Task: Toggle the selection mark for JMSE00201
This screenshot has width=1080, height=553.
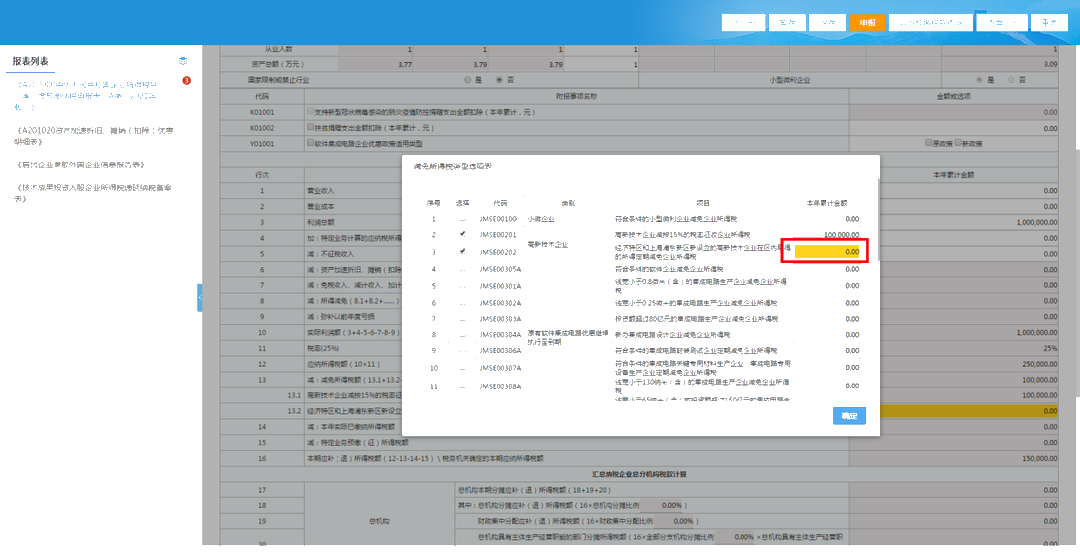Action: (x=462, y=234)
